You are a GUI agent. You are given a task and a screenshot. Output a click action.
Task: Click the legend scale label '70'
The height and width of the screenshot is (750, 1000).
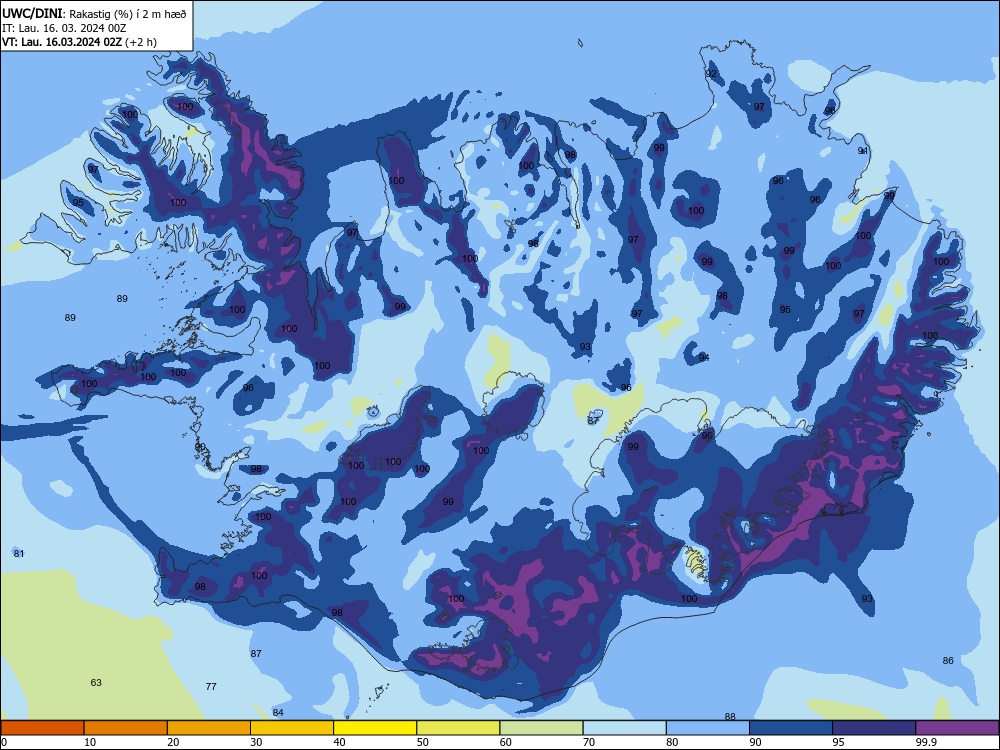click(589, 742)
